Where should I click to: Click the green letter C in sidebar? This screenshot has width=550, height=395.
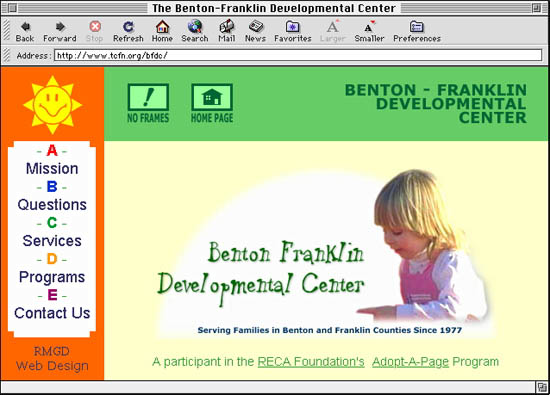pos(52,223)
